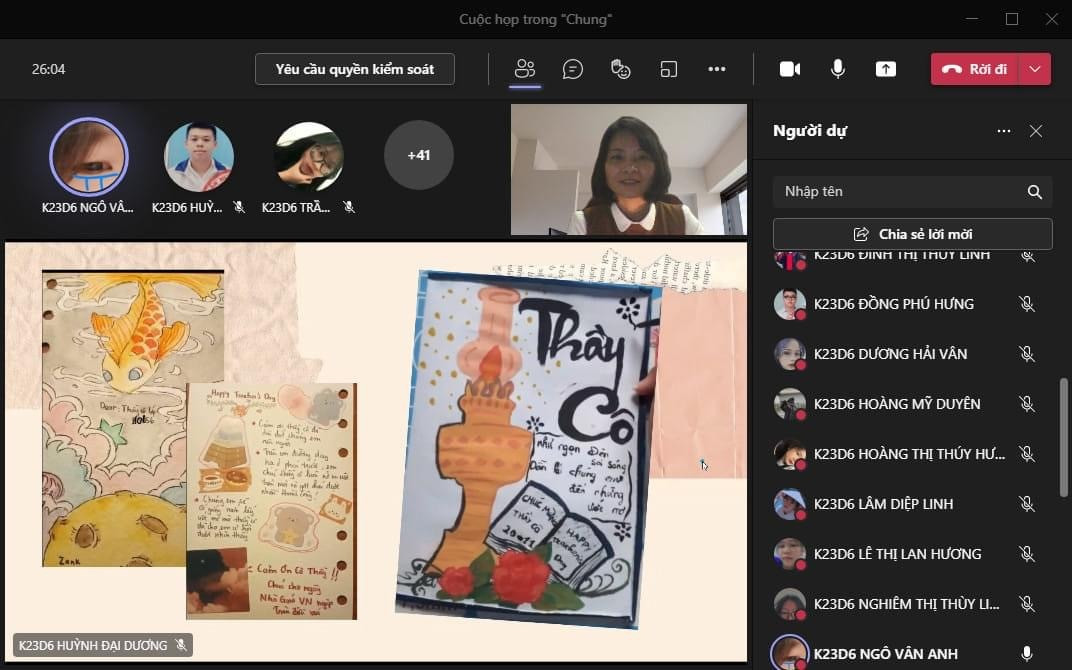Open Người dự panel more options
Screen dimensions: 1072x670
pyautogui.click(x=1003, y=131)
